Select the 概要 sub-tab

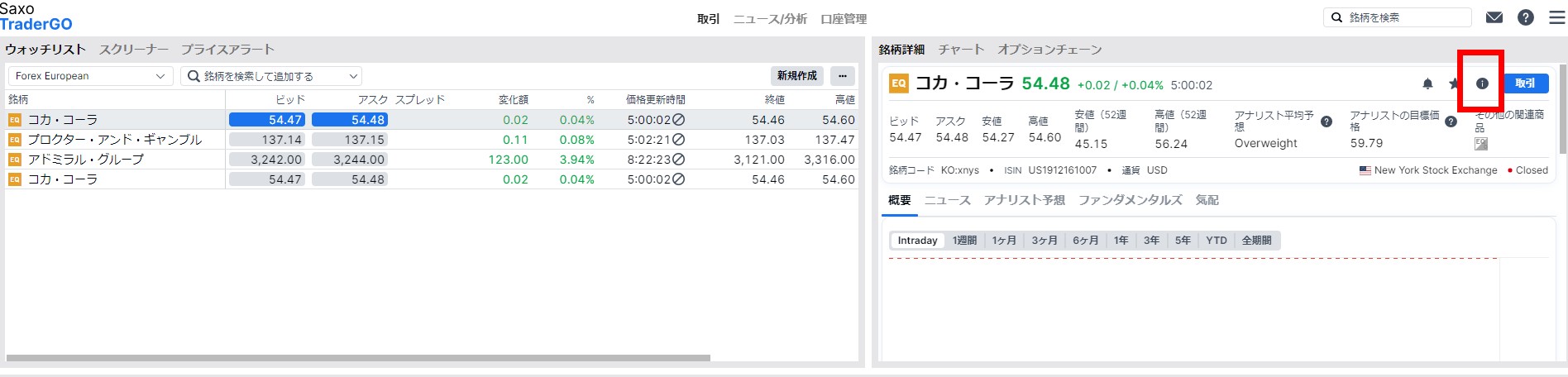pyautogui.click(x=900, y=200)
